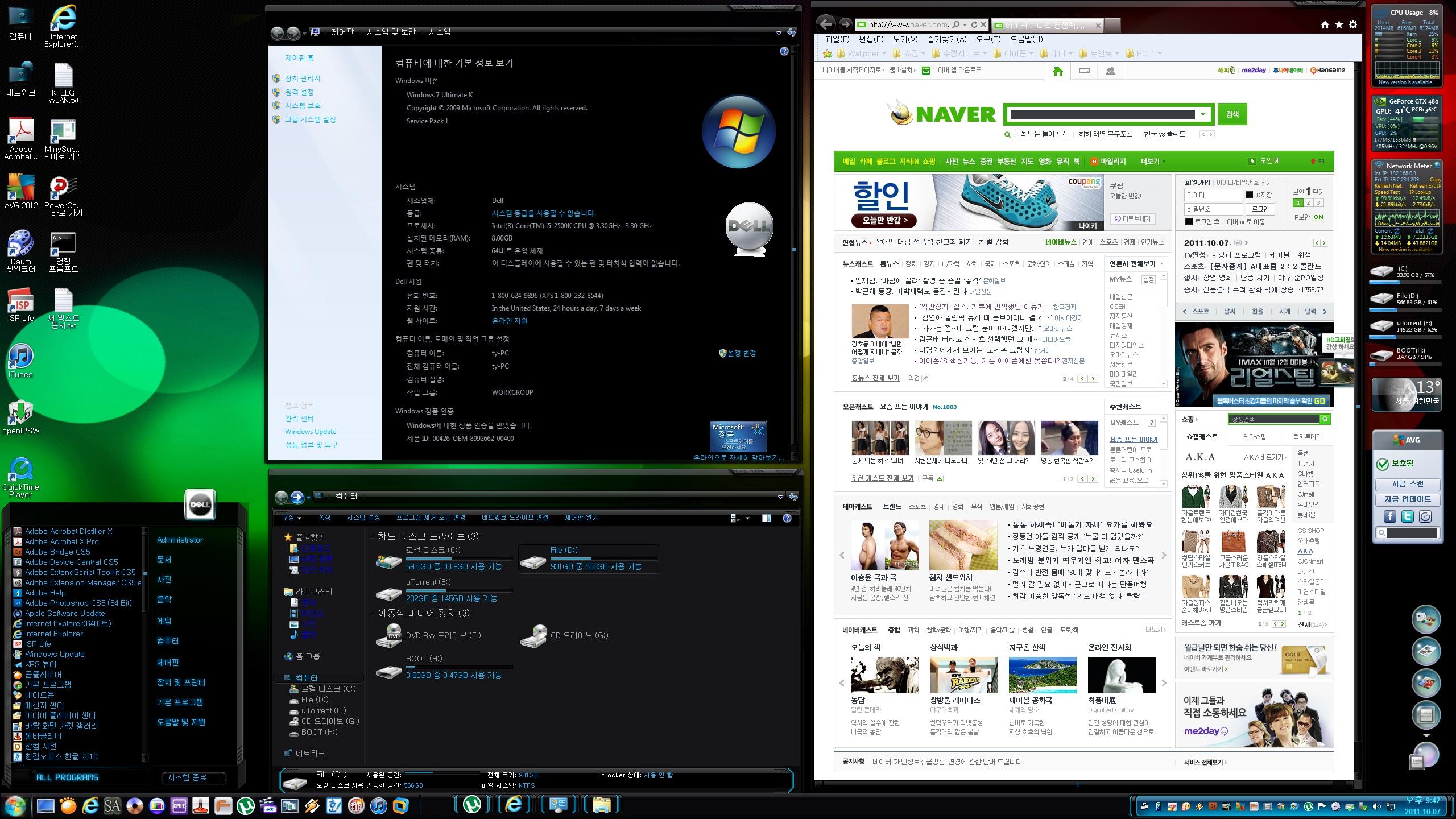1456x819 pixels.
Task: Expand address bar dropdown in System window
Action: 779,33
